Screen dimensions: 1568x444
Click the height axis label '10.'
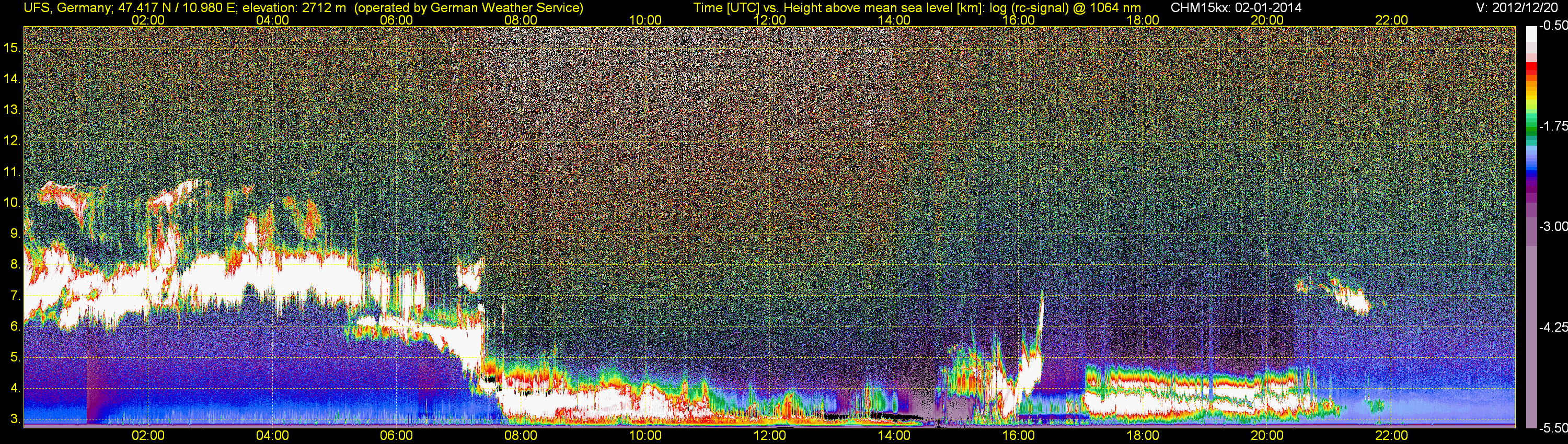[x=13, y=203]
